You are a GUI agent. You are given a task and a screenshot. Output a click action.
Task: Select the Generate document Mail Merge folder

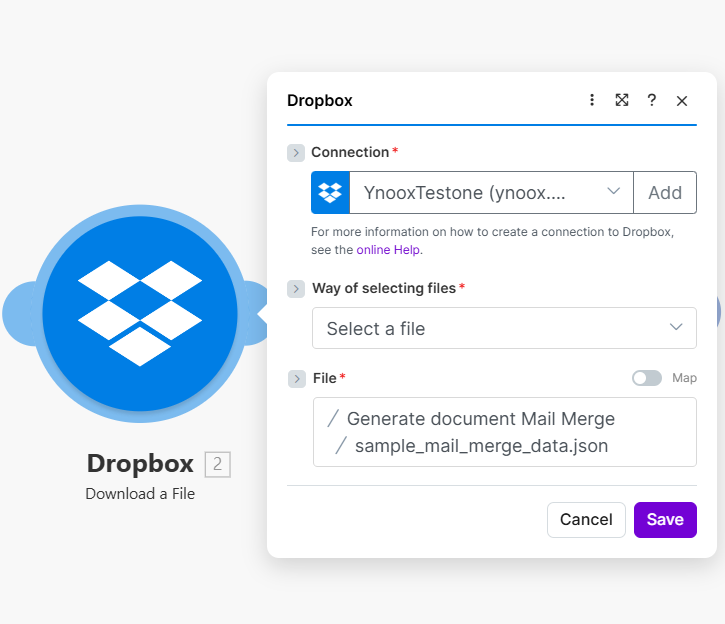coord(480,419)
